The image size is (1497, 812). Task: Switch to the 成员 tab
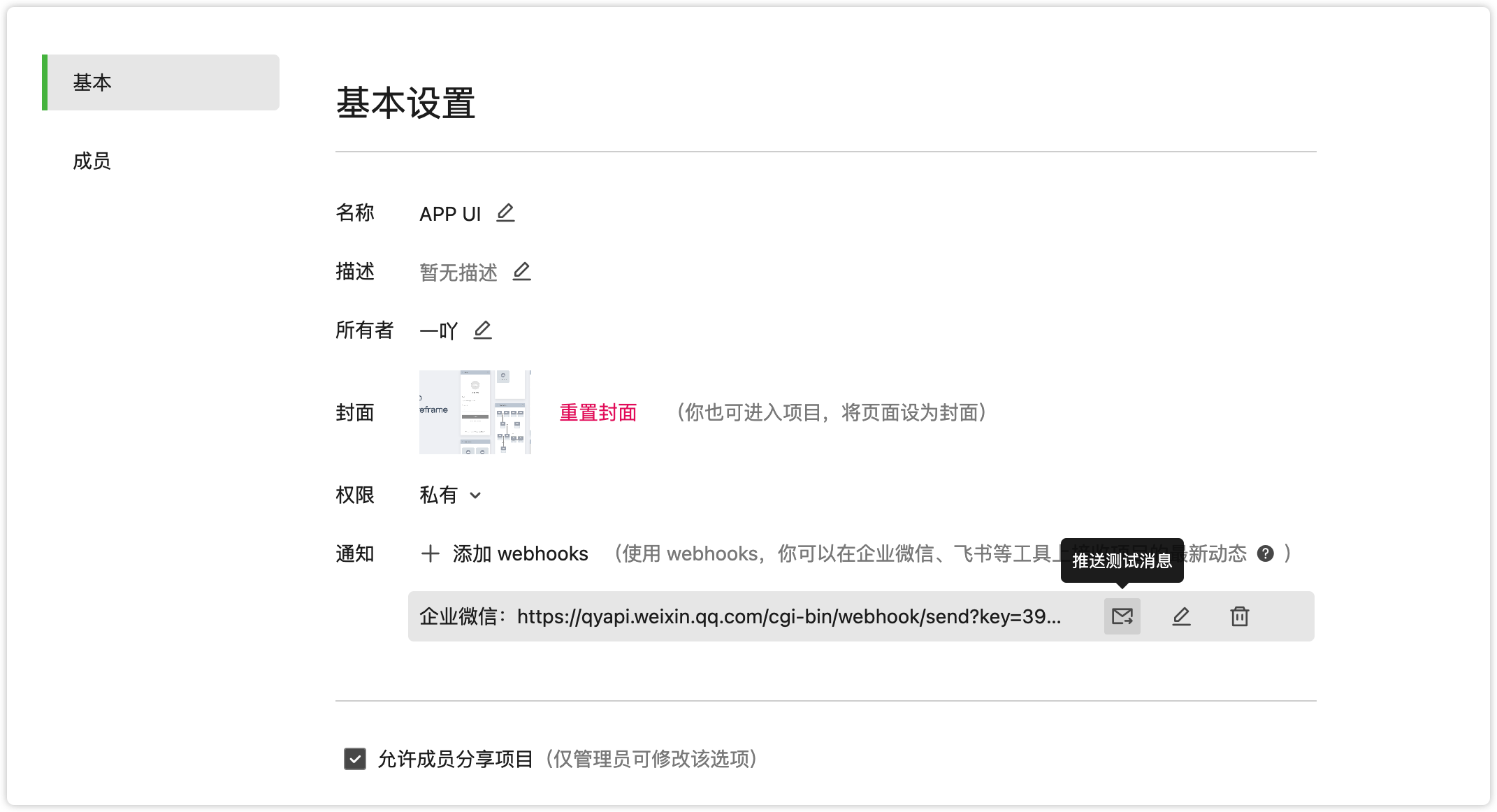(92, 161)
